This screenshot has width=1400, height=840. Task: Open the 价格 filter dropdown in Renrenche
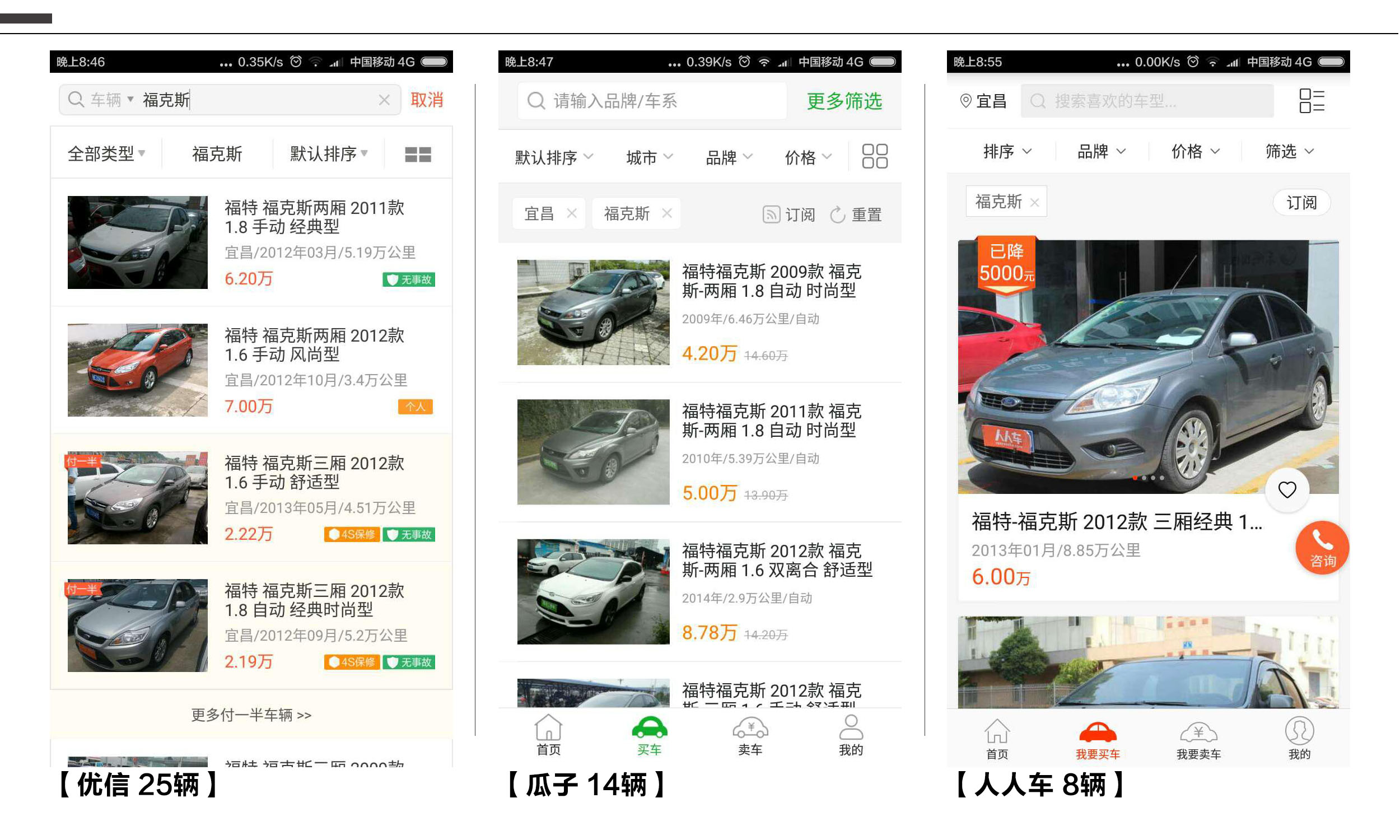(1193, 151)
